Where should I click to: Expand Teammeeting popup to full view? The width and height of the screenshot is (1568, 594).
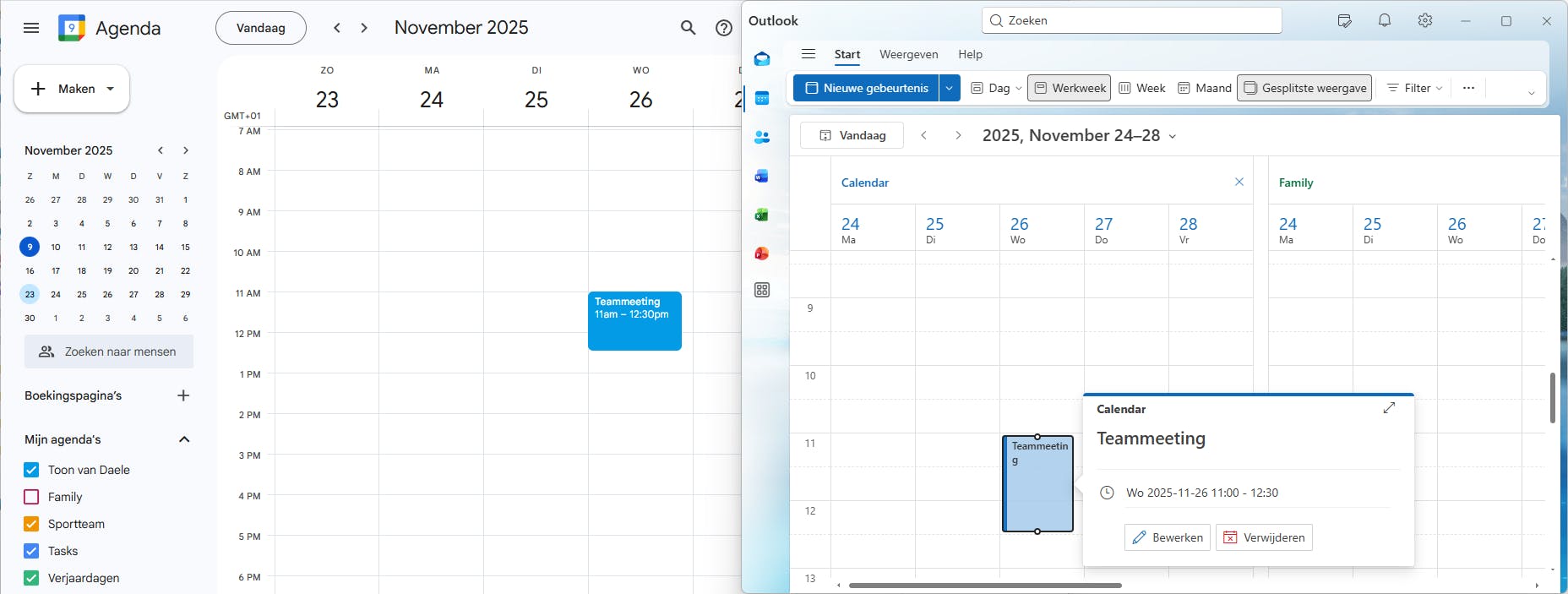point(1389,408)
